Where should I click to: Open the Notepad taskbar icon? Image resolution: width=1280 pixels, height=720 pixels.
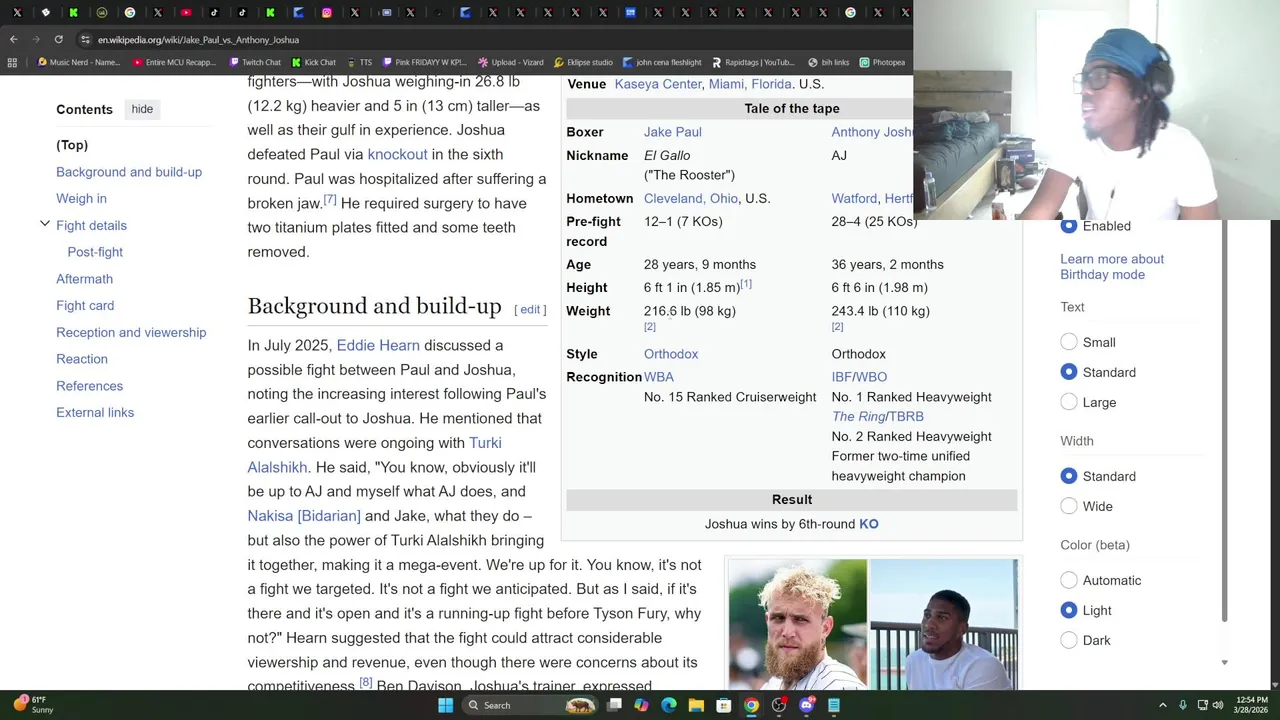[833, 705]
